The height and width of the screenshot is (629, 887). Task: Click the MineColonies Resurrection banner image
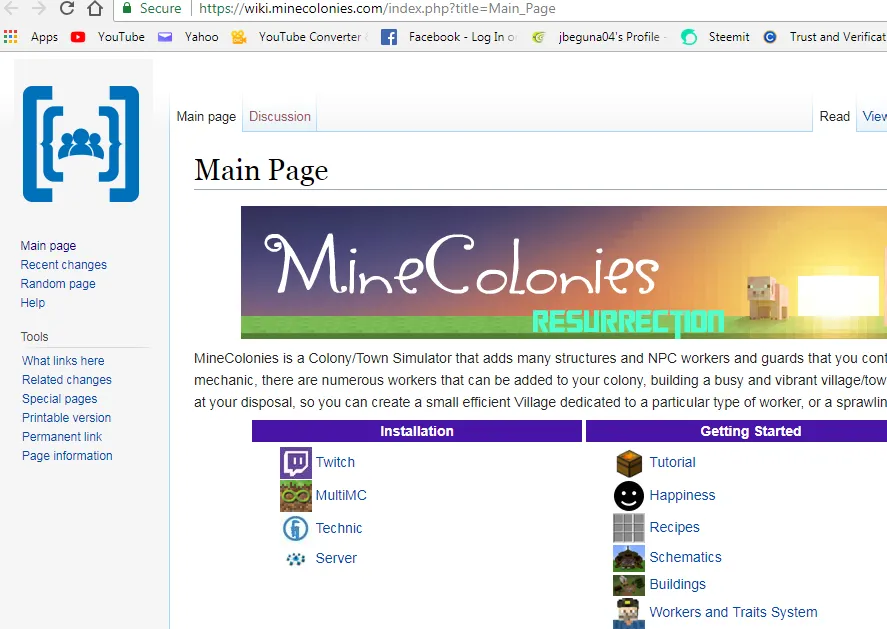coord(564,273)
